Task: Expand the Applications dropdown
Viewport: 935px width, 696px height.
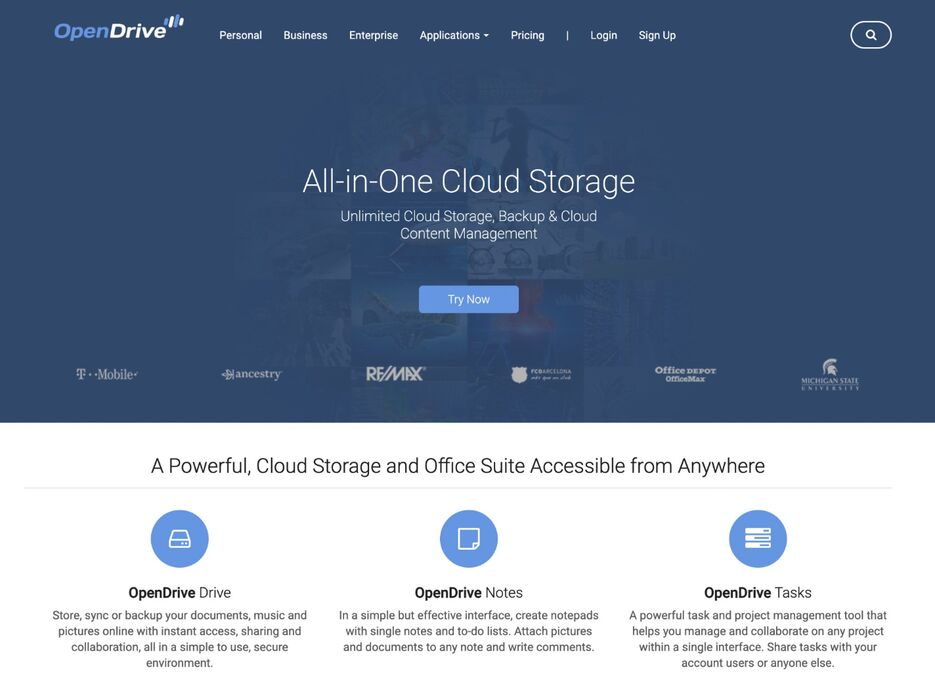Action: (x=454, y=35)
